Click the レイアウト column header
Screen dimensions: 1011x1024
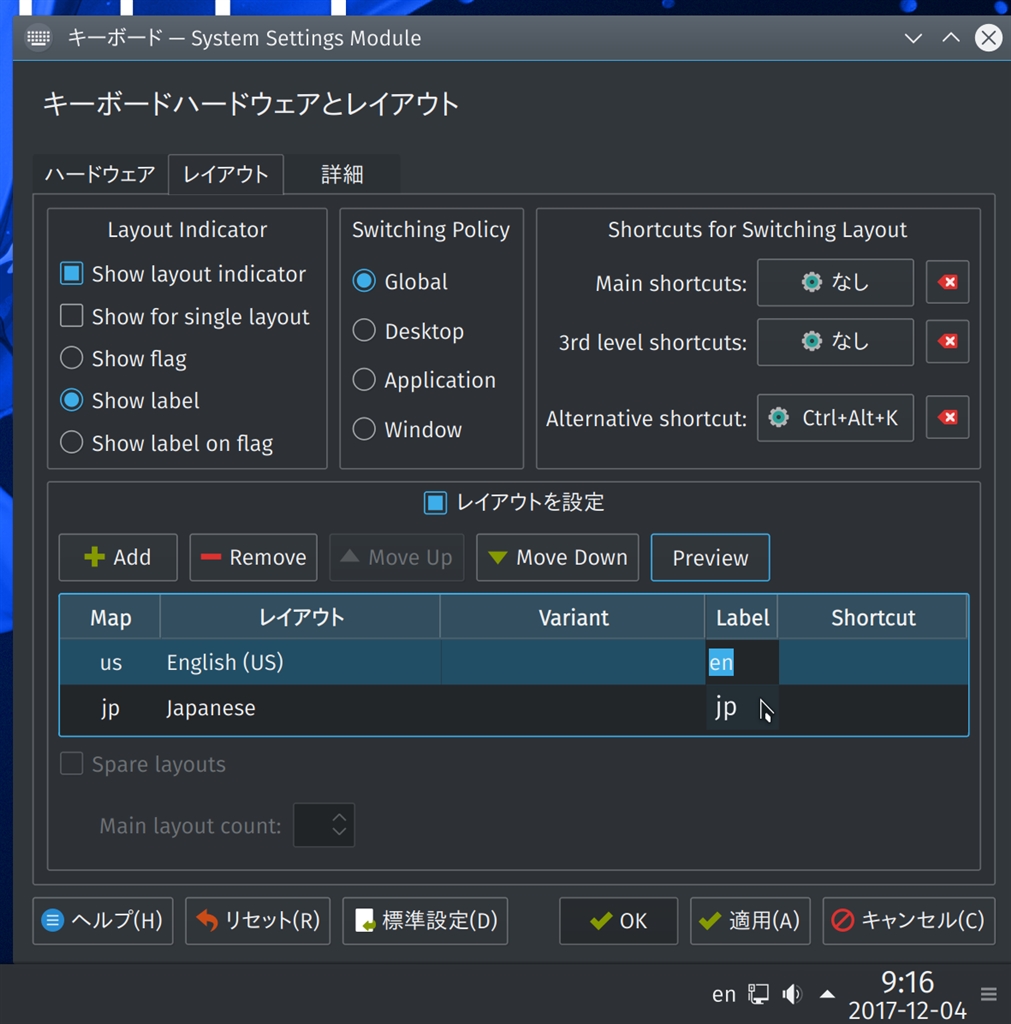pos(300,617)
